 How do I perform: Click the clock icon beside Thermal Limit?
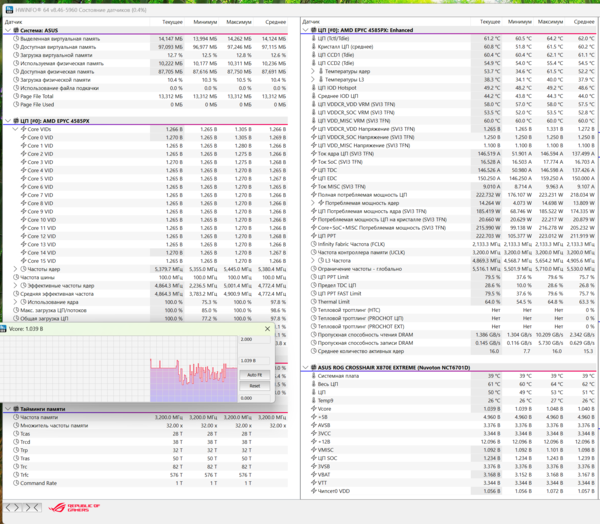point(313,302)
